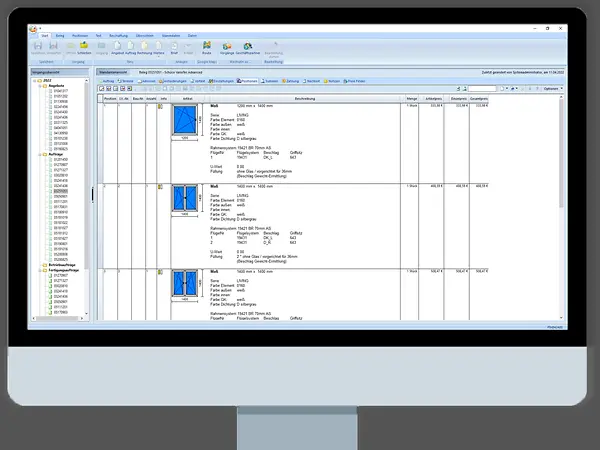Click the Speichern save icon in ribbon
The width and height of the screenshot is (600, 450).
39,46
